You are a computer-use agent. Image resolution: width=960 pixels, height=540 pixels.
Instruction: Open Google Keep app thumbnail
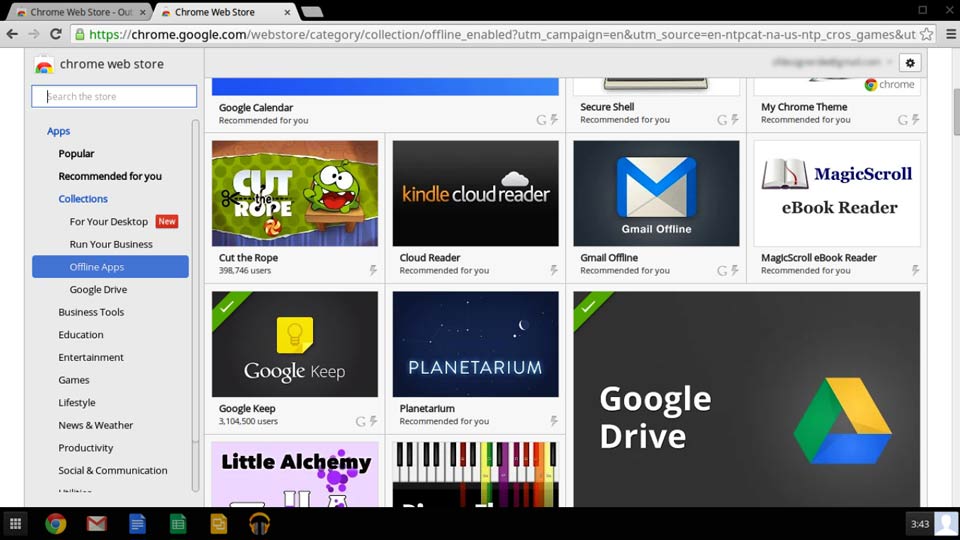pyautogui.click(x=294, y=344)
